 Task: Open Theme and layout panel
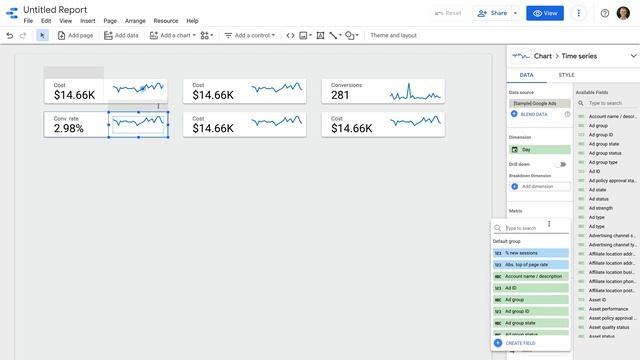click(393, 36)
